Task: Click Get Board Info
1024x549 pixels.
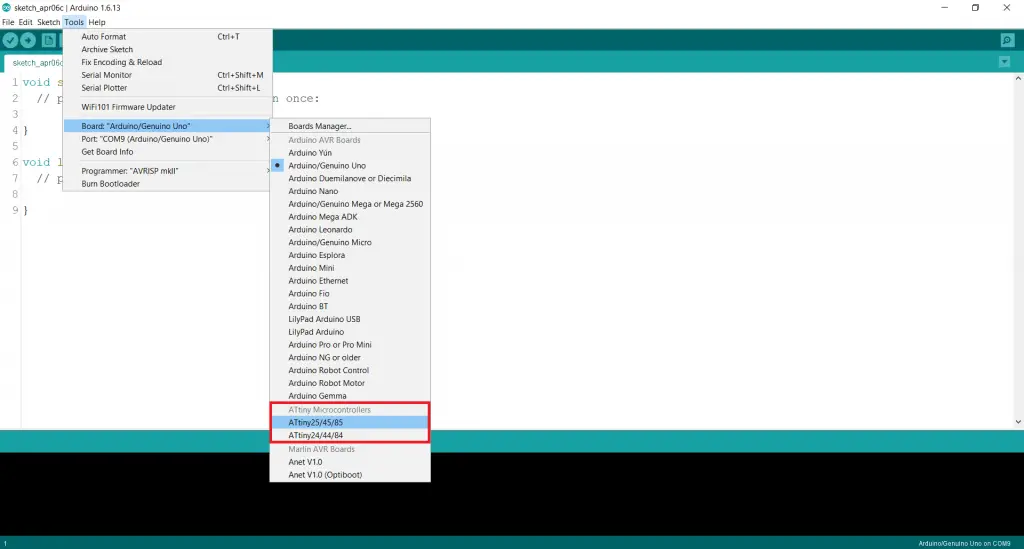Action: 167,151
